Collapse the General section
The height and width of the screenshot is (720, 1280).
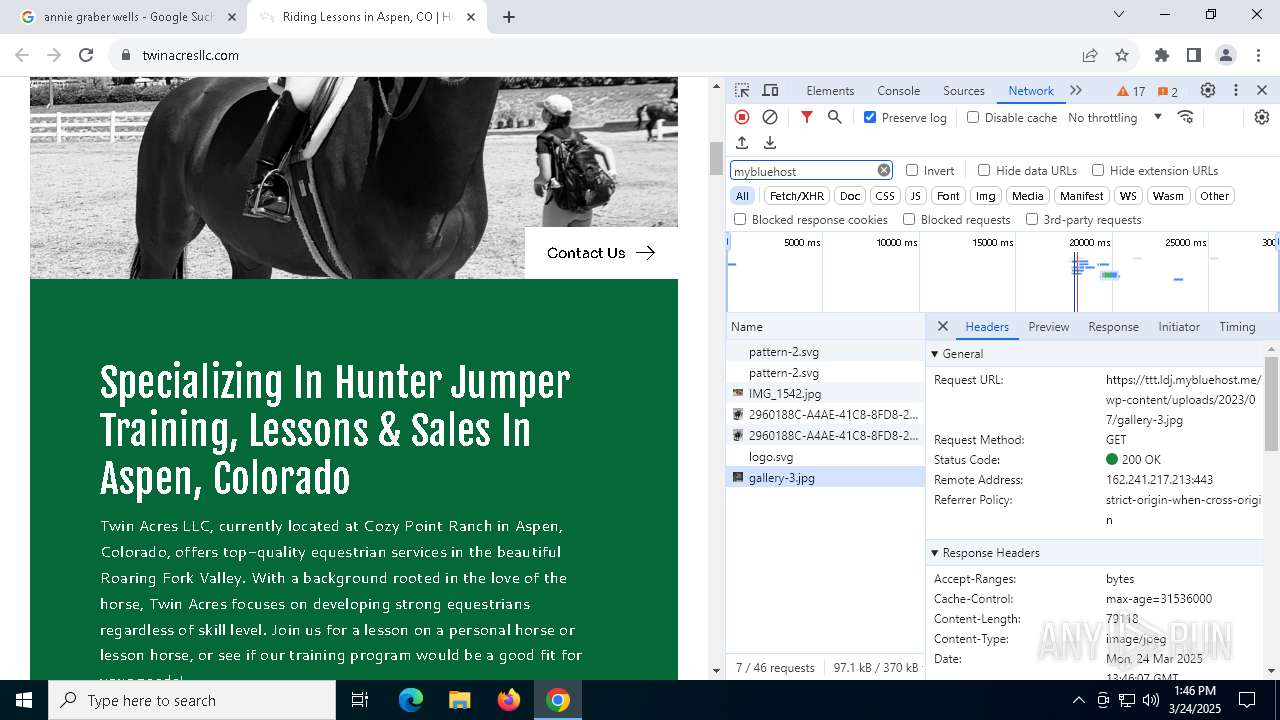[935, 354]
